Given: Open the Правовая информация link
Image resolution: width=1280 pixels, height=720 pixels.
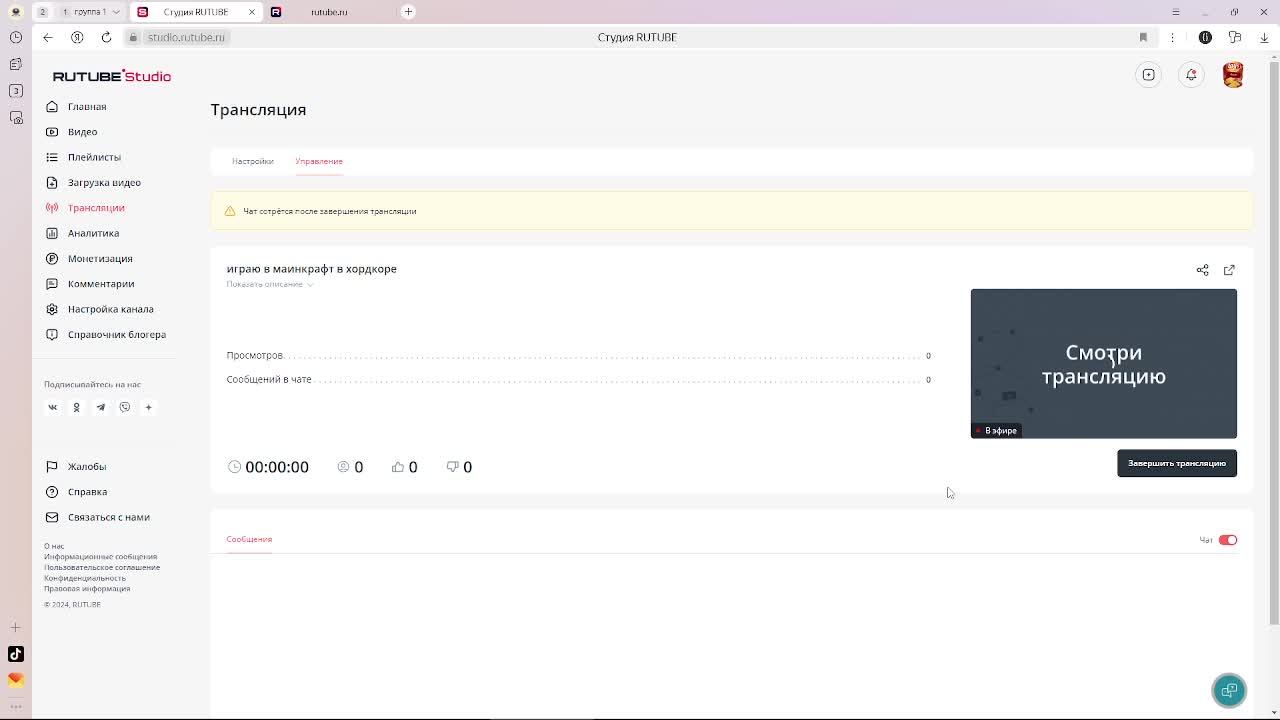Looking at the screenshot, I should pos(87,588).
